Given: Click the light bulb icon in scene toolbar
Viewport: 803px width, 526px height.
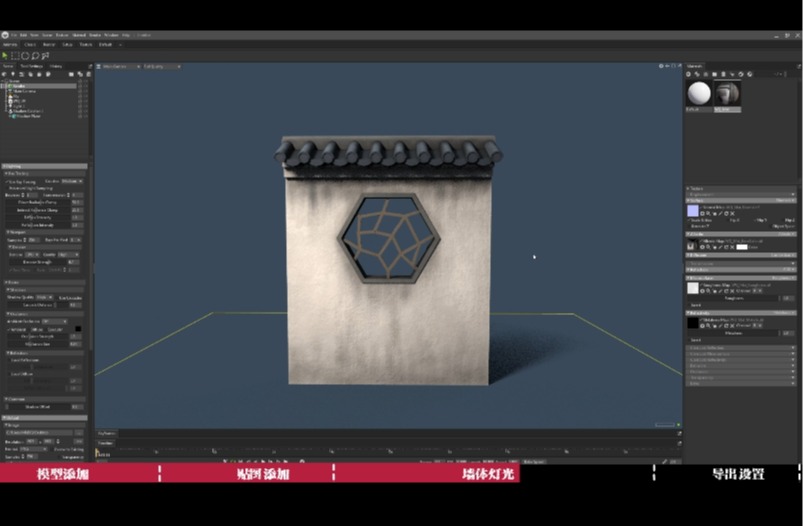Looking at the screenshot, I should [13, 74].
